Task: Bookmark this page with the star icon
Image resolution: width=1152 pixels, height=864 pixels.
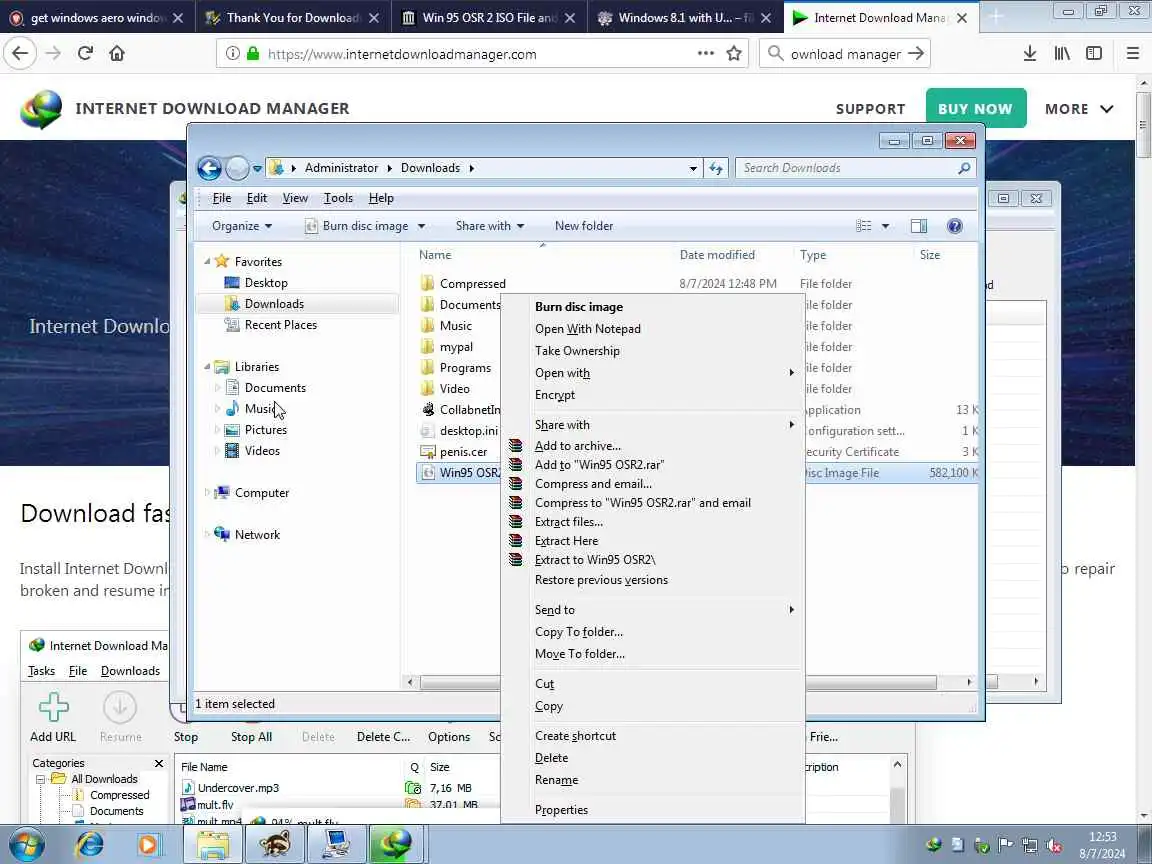Action: pos(734,54)
